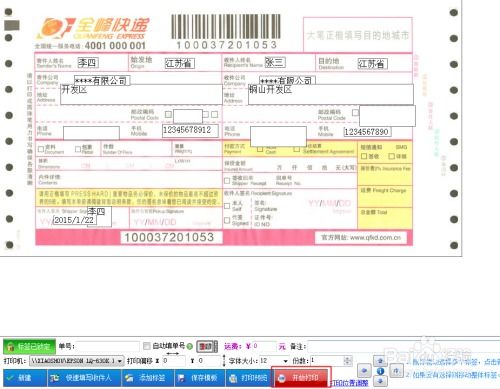
Task: Tick the 自动填单号 checkbox
Action: pyautogui.click(x=146, y=346)
